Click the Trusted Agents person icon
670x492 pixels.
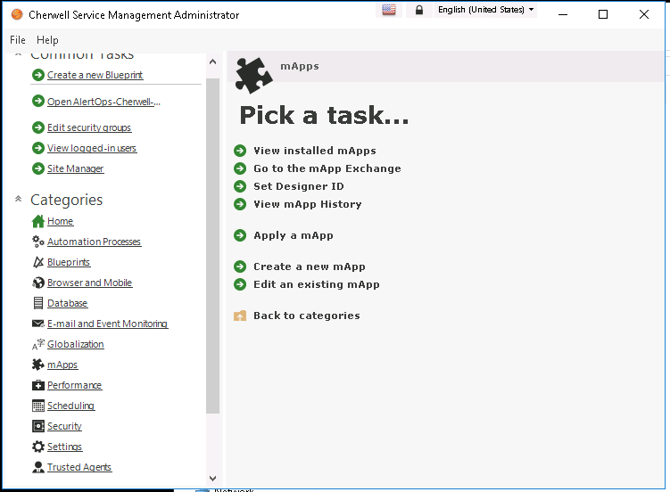point(38,467)
